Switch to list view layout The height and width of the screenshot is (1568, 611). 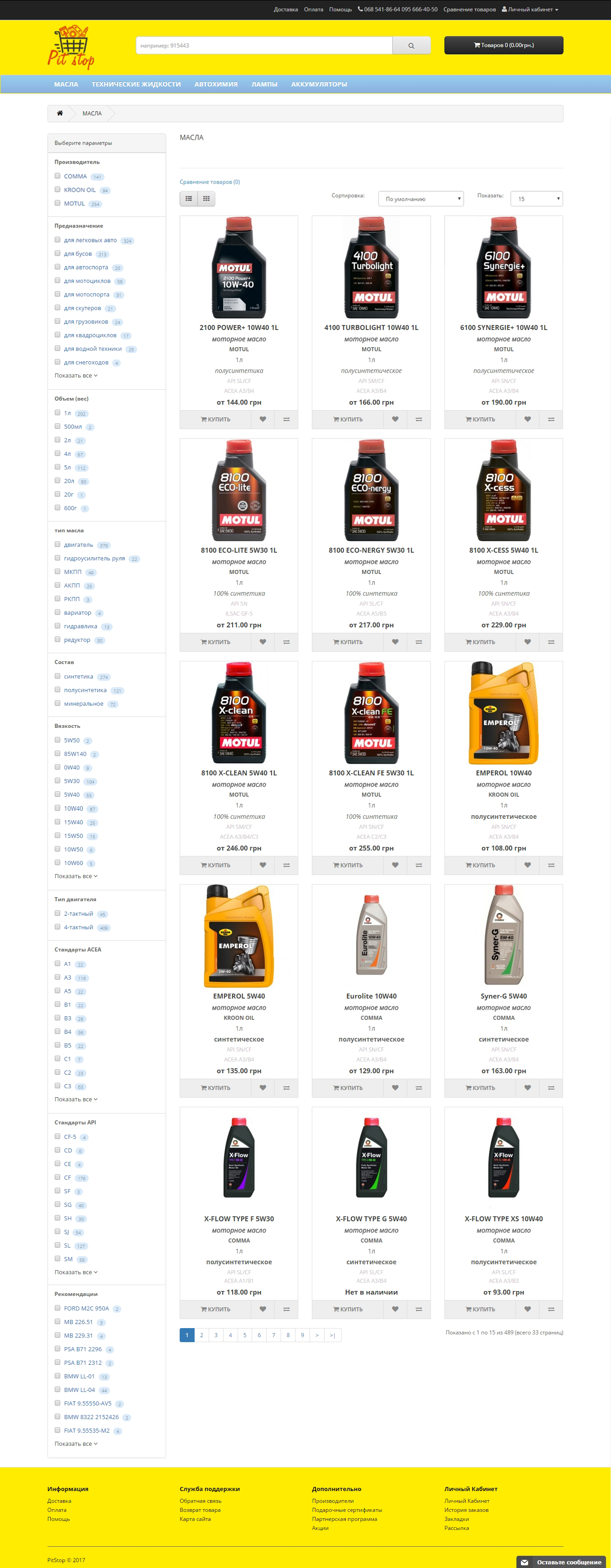click(189, 198)
